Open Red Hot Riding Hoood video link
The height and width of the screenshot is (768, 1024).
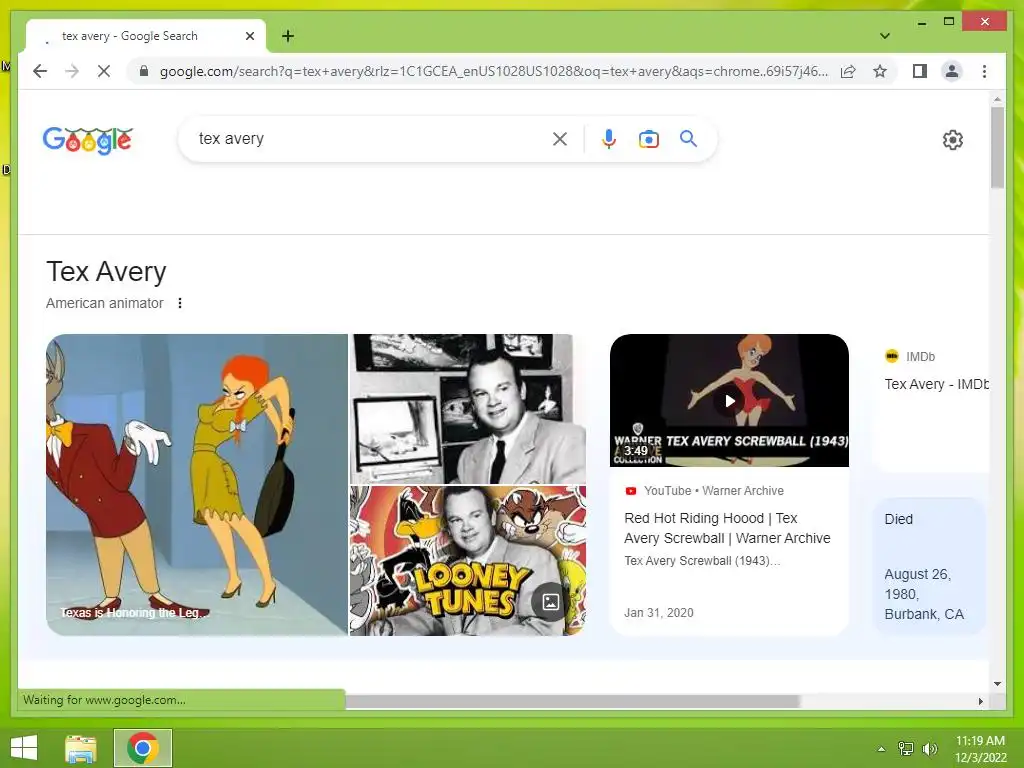click(727, 528)
